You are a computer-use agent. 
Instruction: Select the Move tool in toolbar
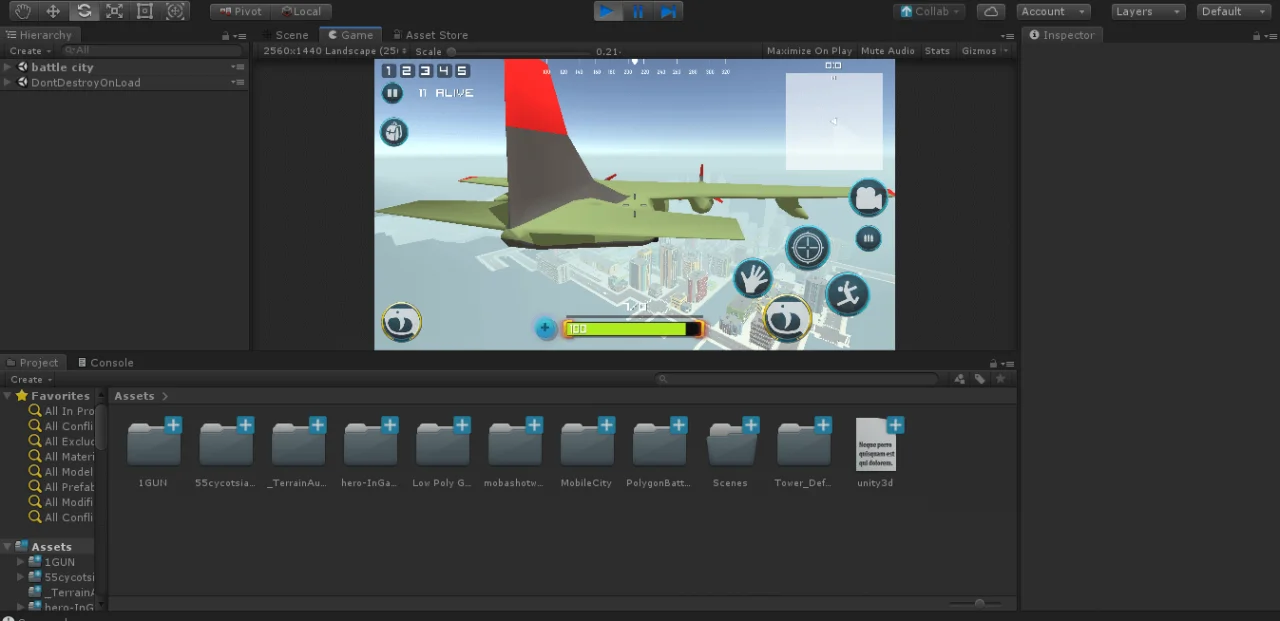53,11
